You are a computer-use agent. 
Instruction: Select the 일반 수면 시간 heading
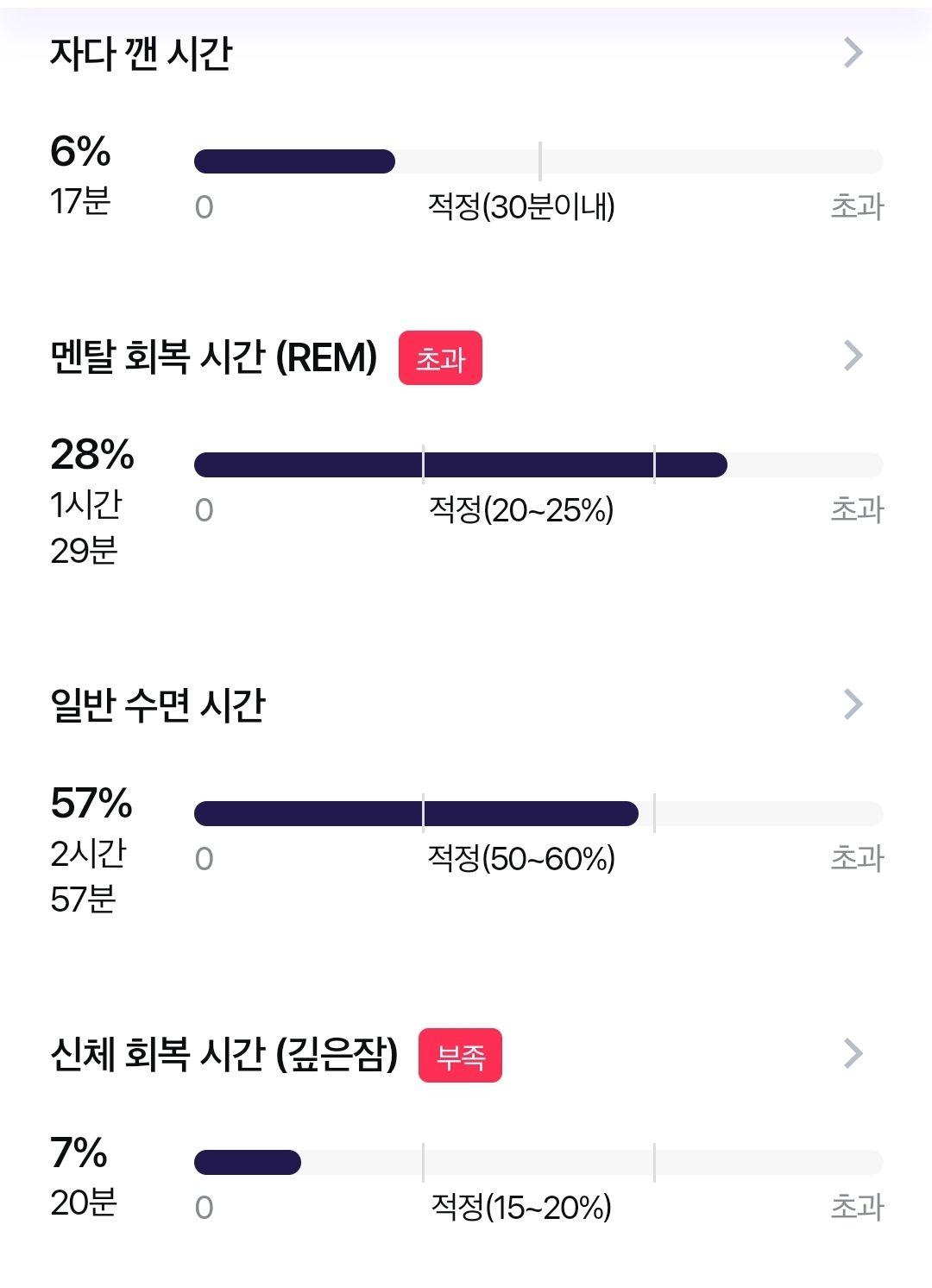(x=158, y=705)
